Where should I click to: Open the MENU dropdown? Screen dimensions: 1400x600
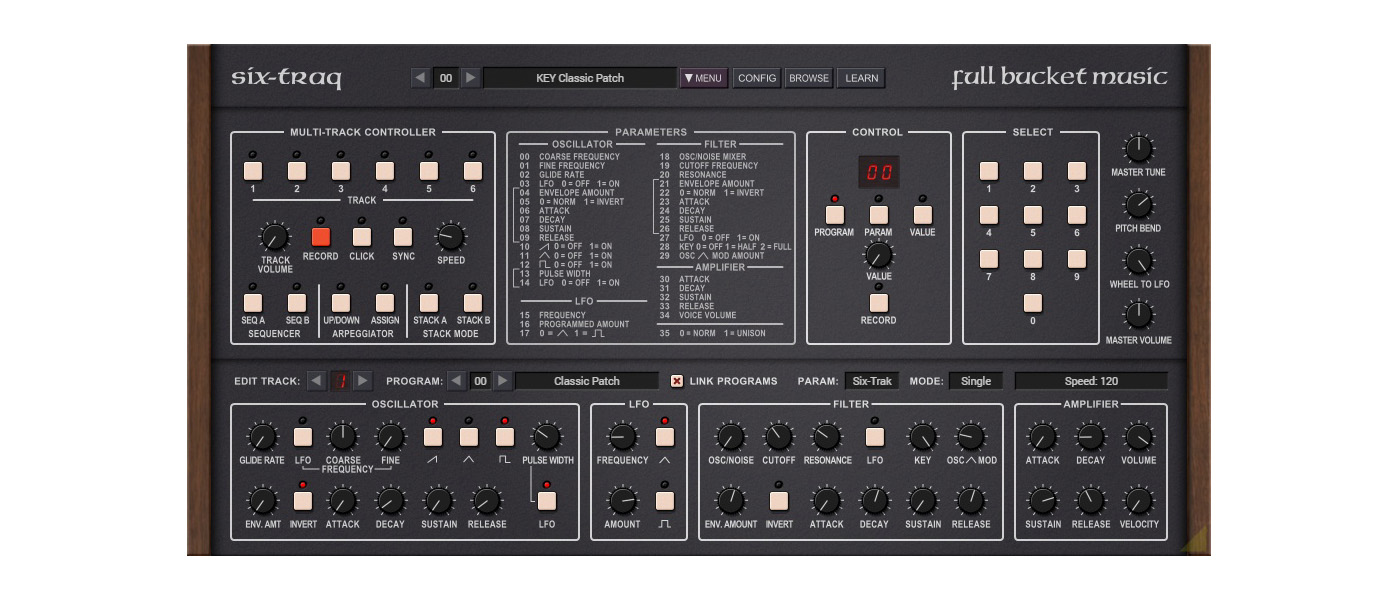point(703,78)
